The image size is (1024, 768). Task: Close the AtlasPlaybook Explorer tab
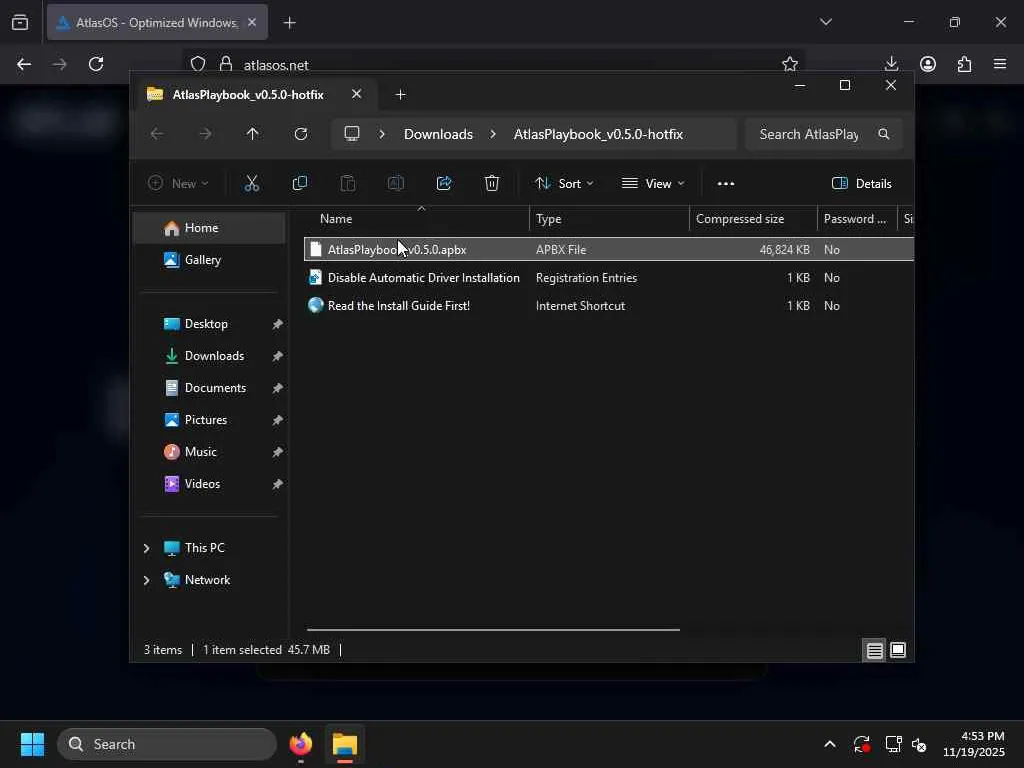click(357, 94)
